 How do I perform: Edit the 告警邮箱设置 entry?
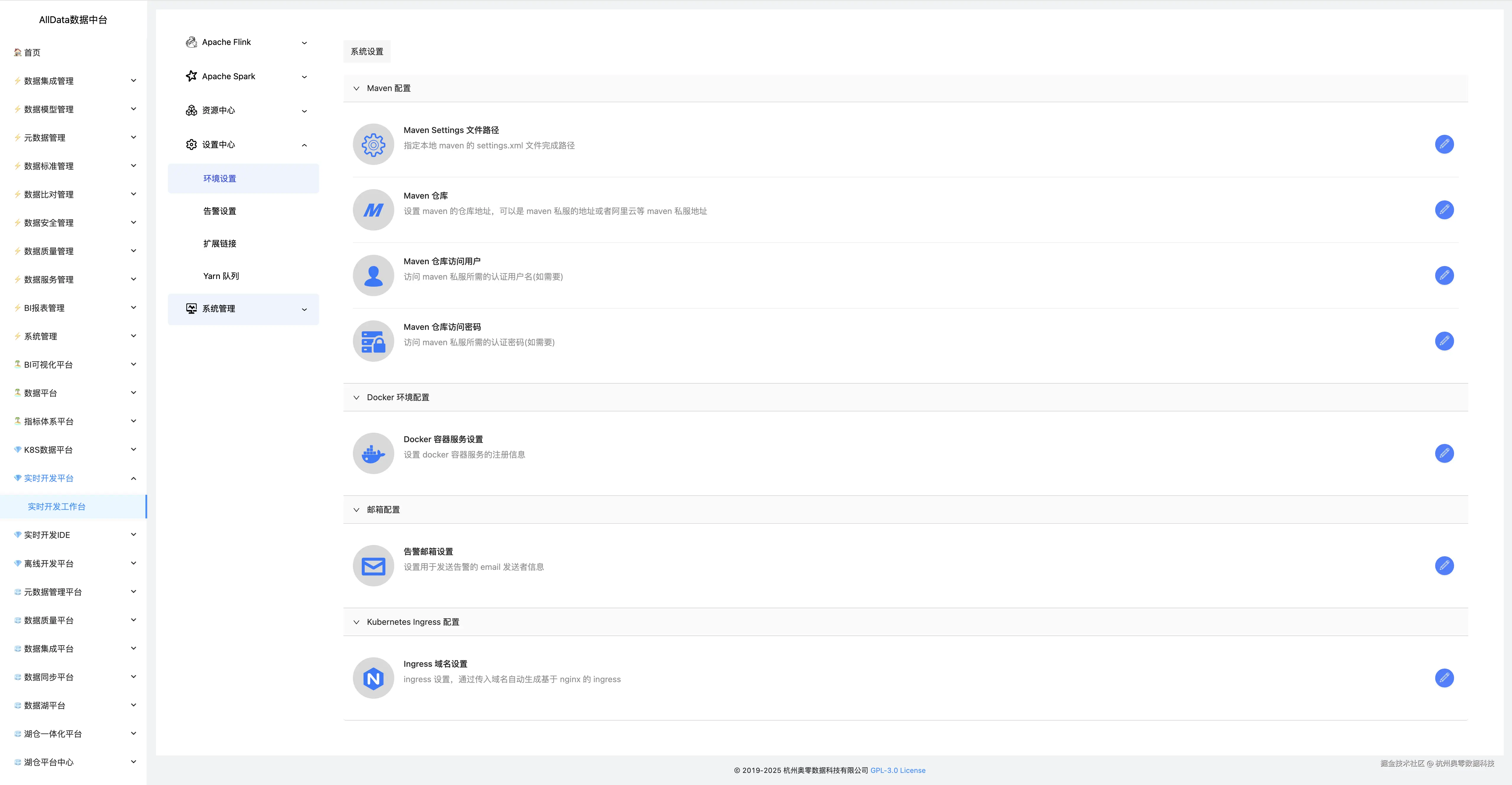(x=1444, y=565)
